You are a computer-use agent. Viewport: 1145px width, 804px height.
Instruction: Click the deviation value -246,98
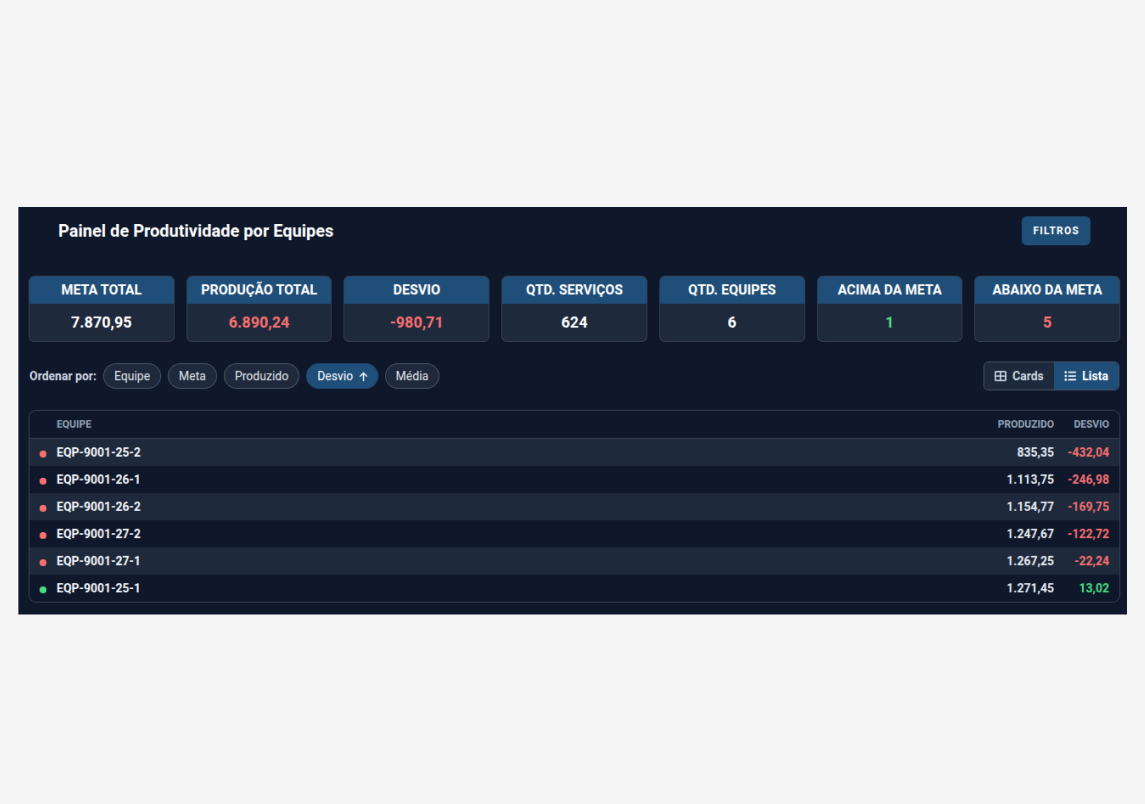click(1088, 480)
